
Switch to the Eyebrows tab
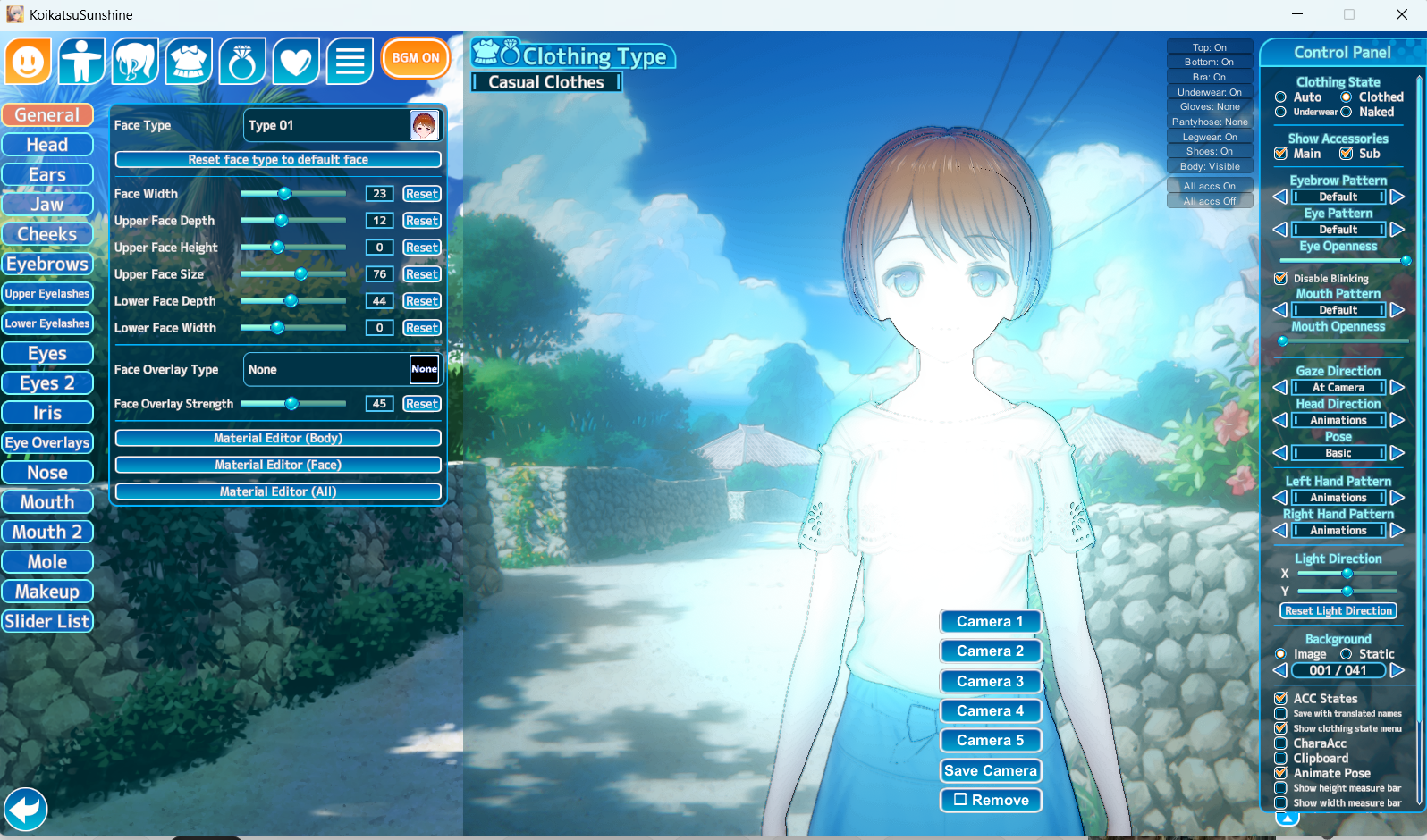[x=47, y=265]
